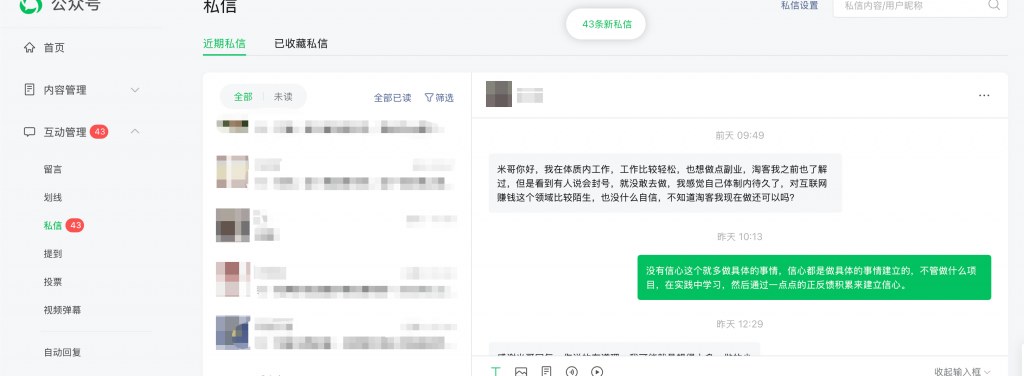Open 自动回复 in the sidebar
This screenshot has height=376, width=1024.
coord(63,352)
